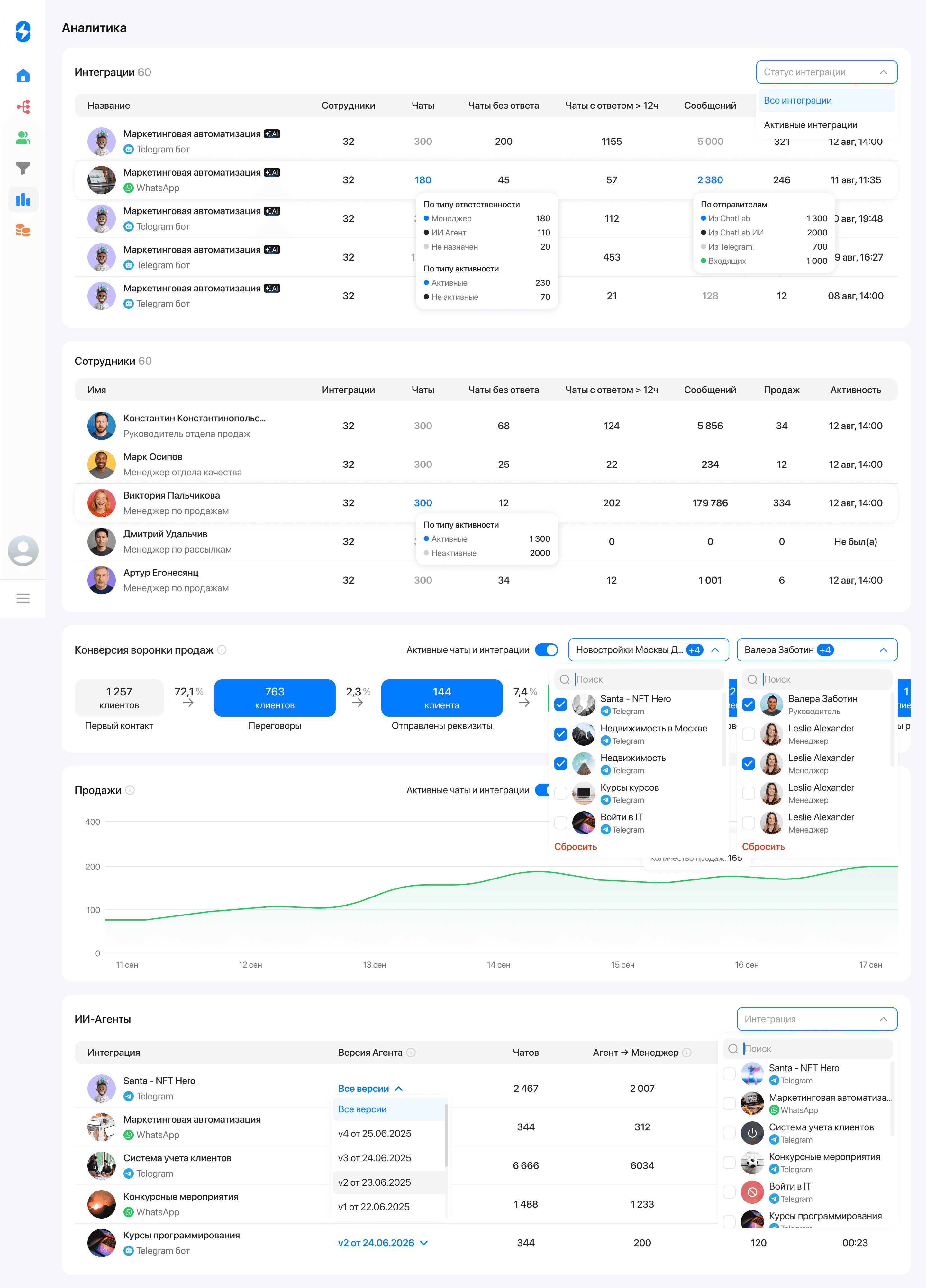The height and width of the screenshot is (1288, 926).
Task: Uncheck Santa - NFT Hero integration checkbox
Action: point(560,704)
